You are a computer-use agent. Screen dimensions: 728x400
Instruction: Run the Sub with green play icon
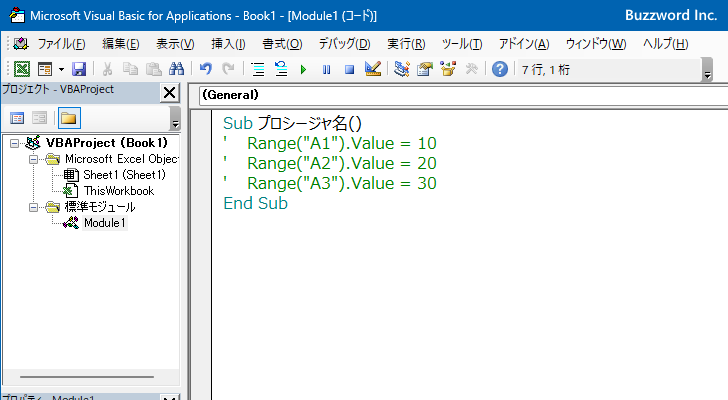303,70
